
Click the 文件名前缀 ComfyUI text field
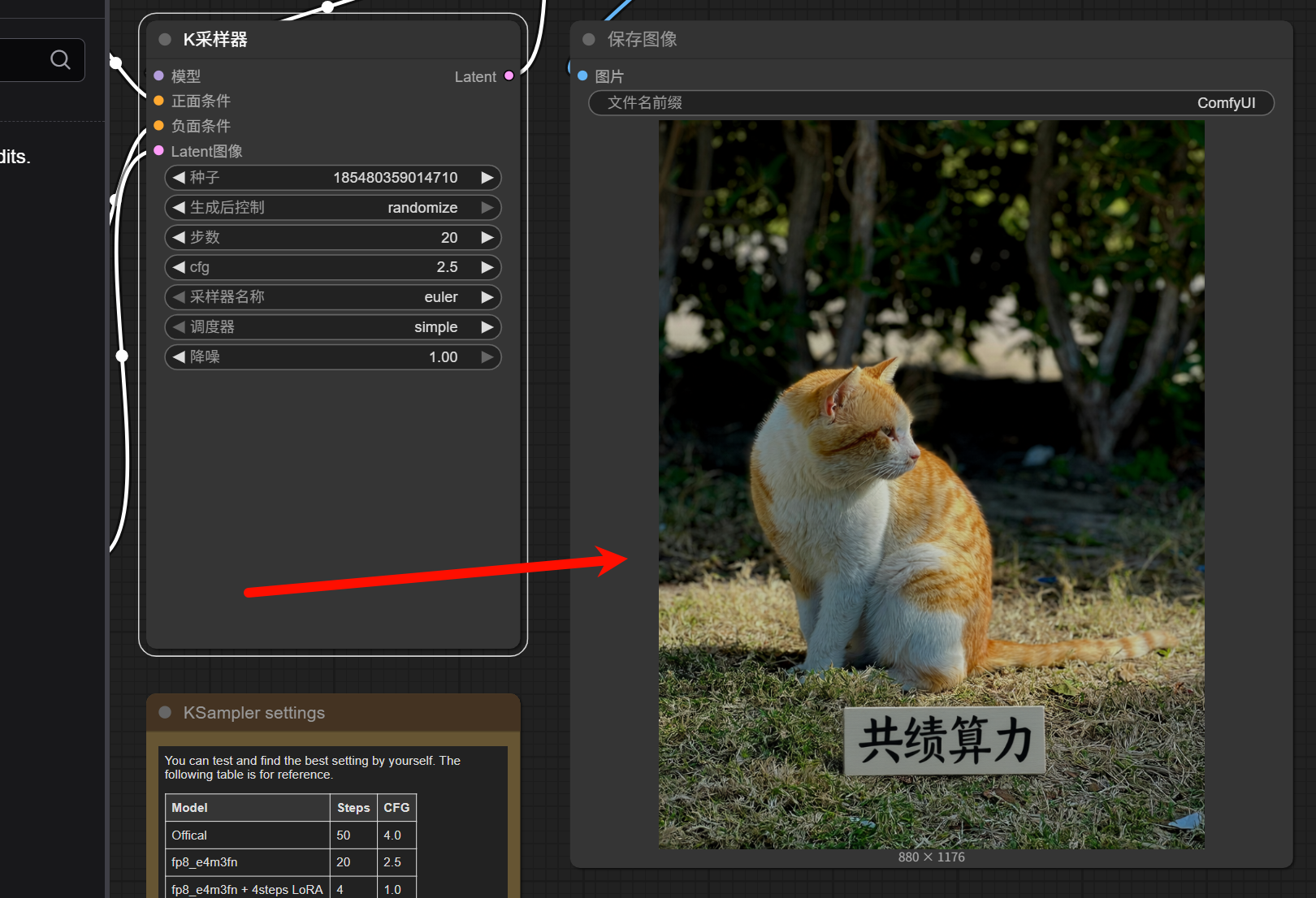click(931, 103)
